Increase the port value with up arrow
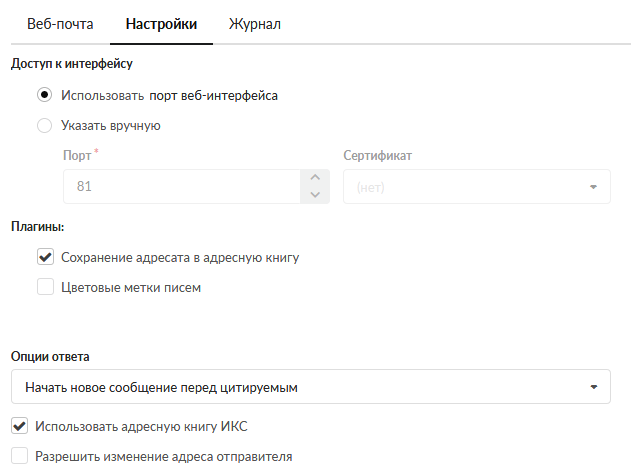631x472 pixels. click(x=314, y=178)
